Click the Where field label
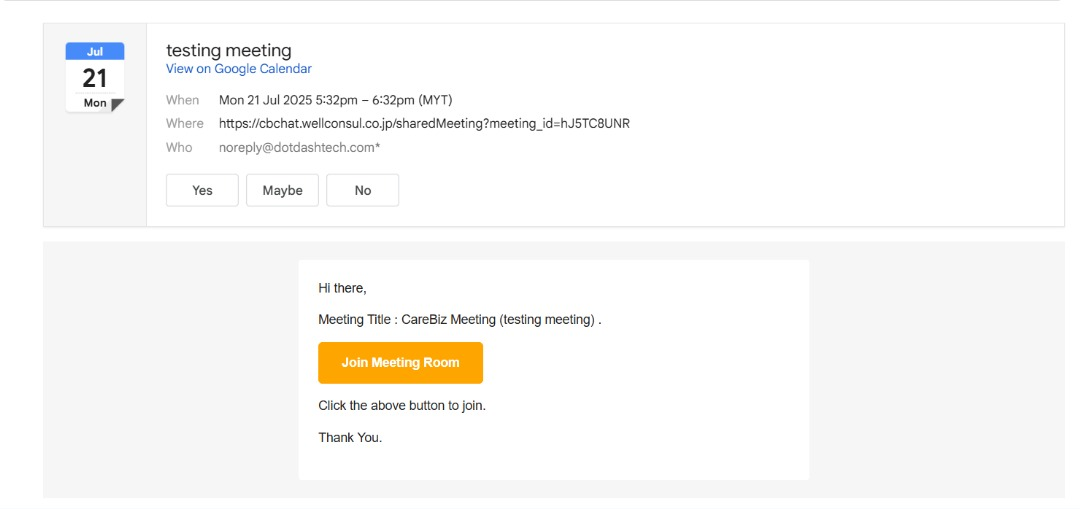Screen dimensions: 1080x509 click(185, 124)
